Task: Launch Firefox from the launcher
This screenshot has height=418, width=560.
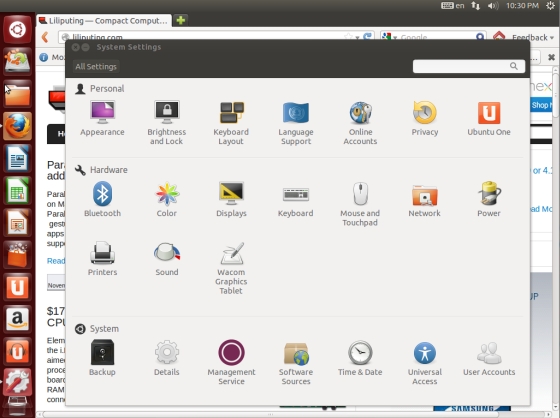Action: coord(17,126)
